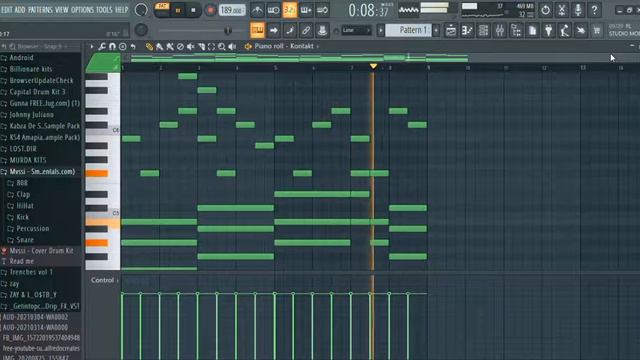
Task: Toggle wait for input to start
Action: (273, 10)
